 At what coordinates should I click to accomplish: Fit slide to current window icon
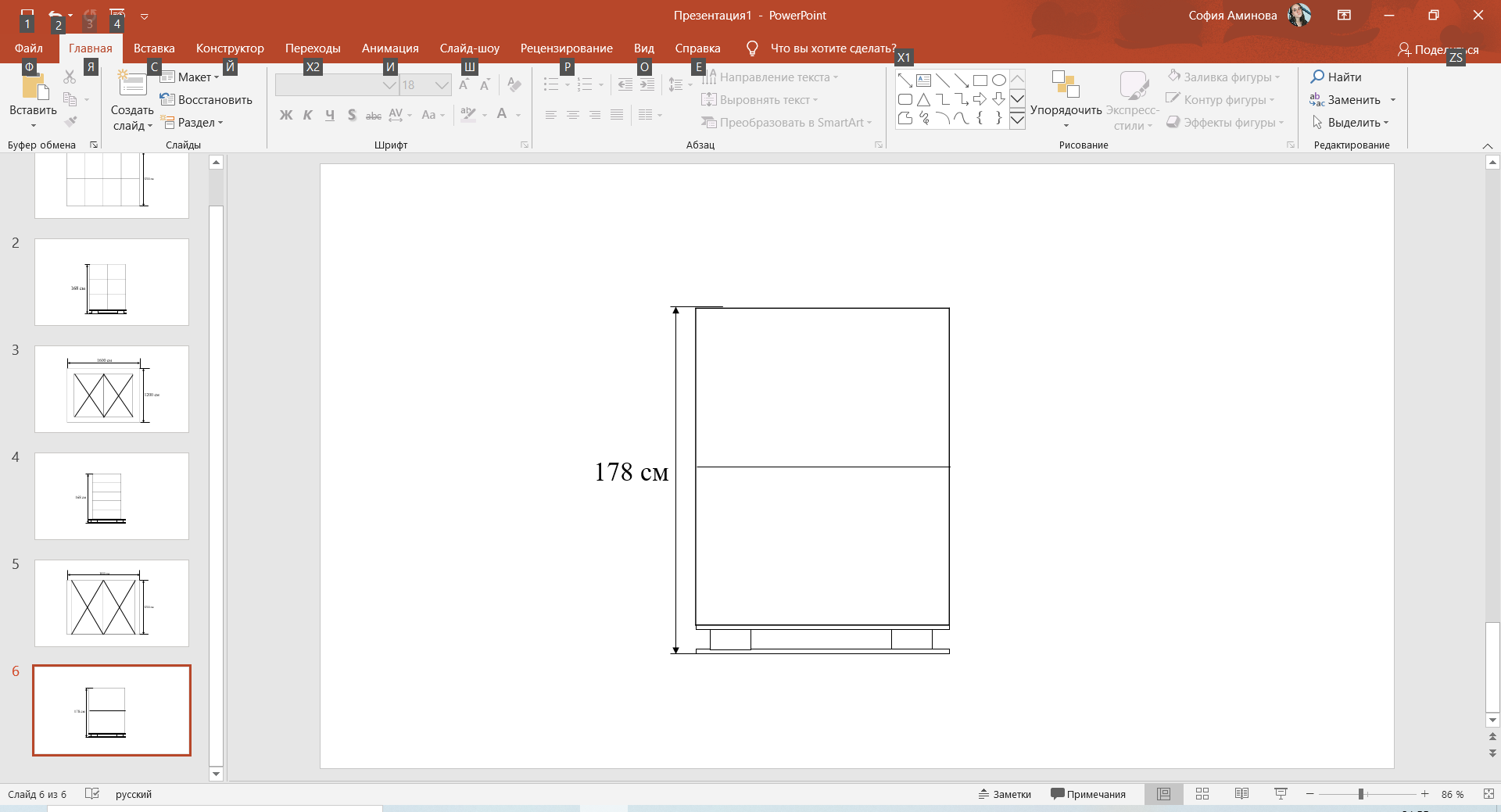click(x=1488, y=794)
